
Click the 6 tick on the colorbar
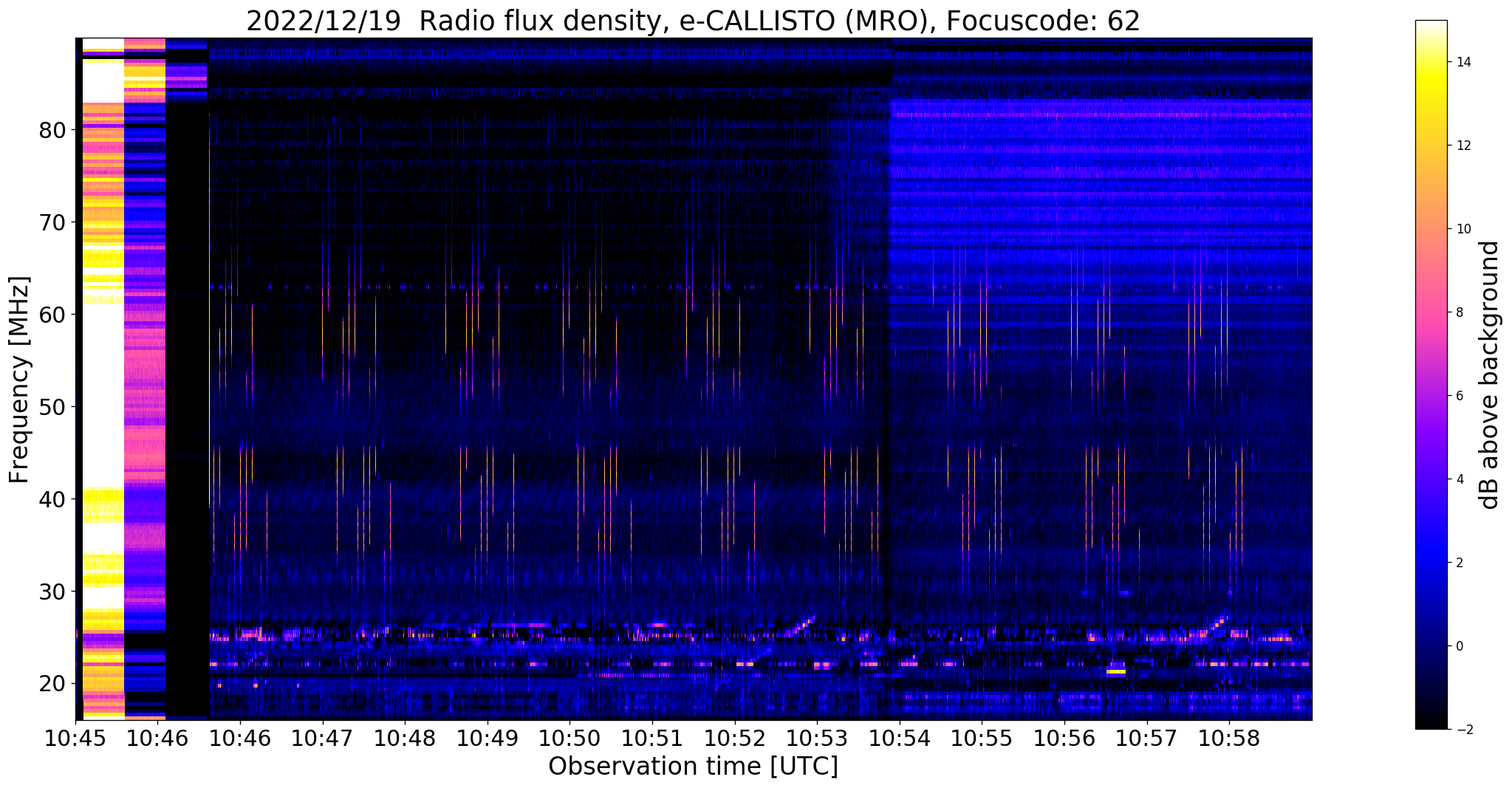(1459, 396)
